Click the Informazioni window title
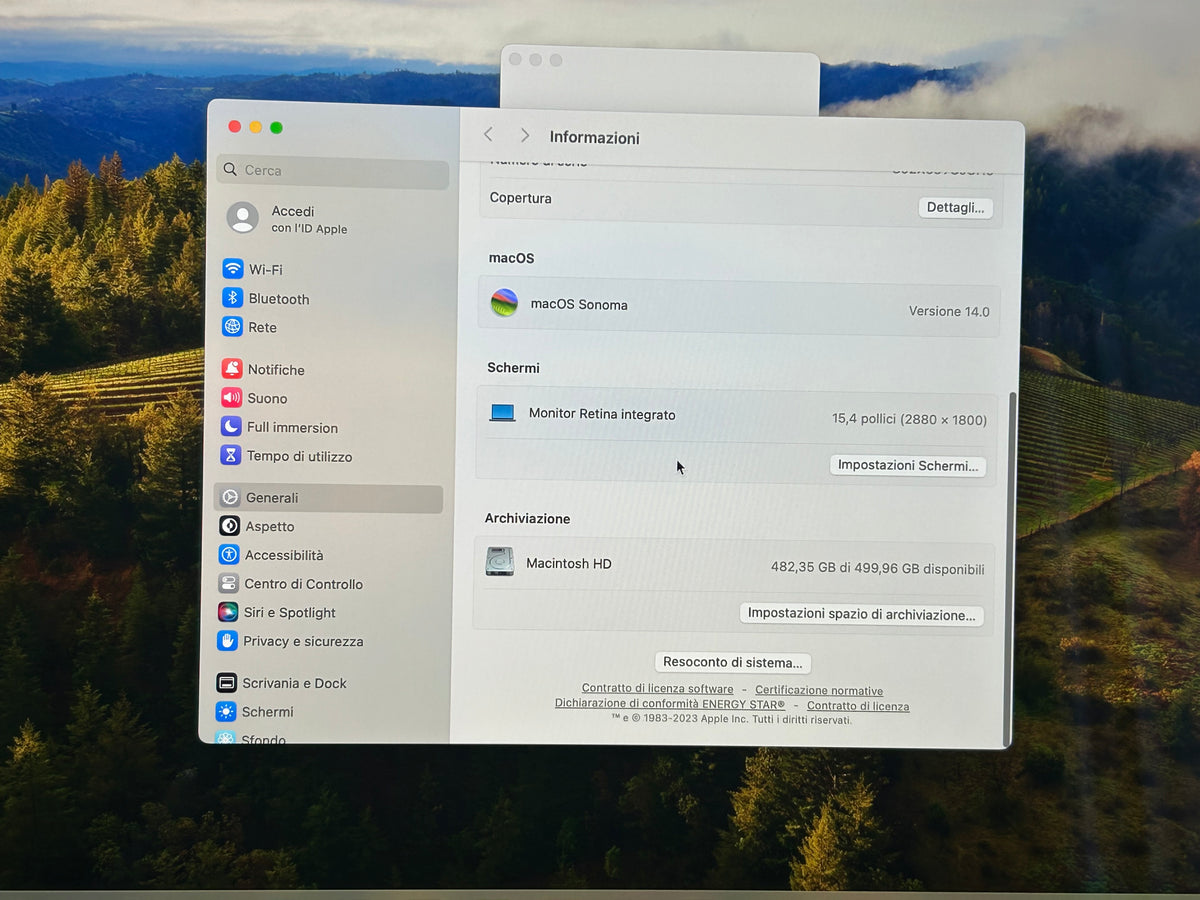 click(x=594, y=137)
